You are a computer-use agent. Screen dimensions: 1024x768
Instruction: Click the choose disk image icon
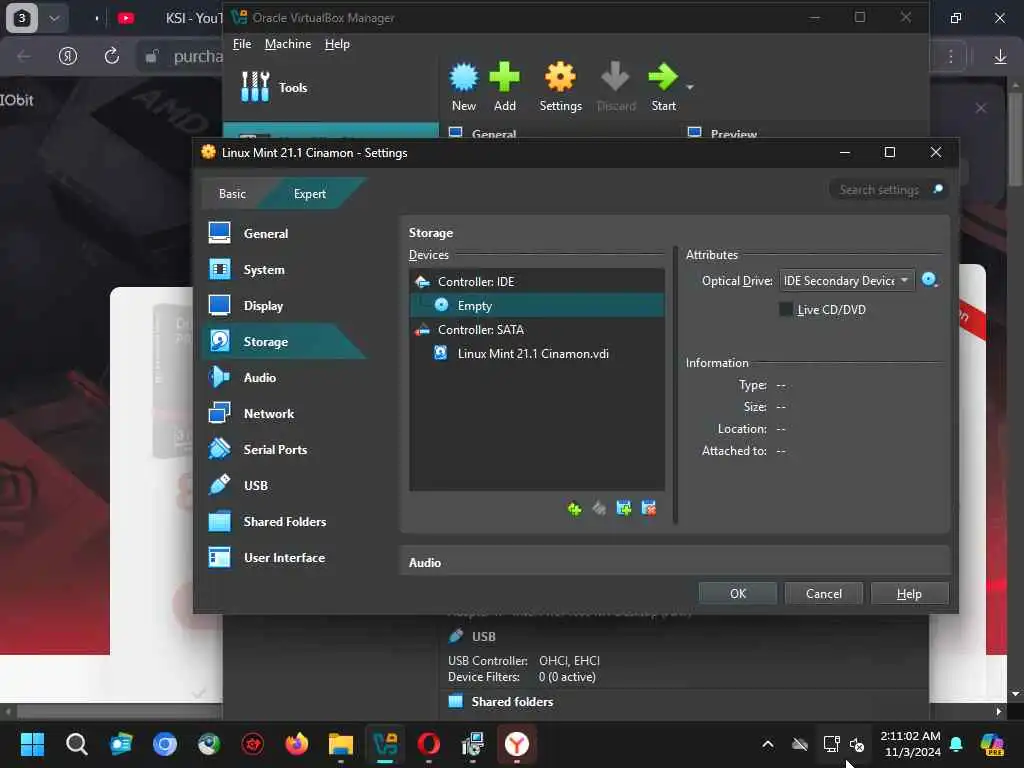click(x=929, y=280)
